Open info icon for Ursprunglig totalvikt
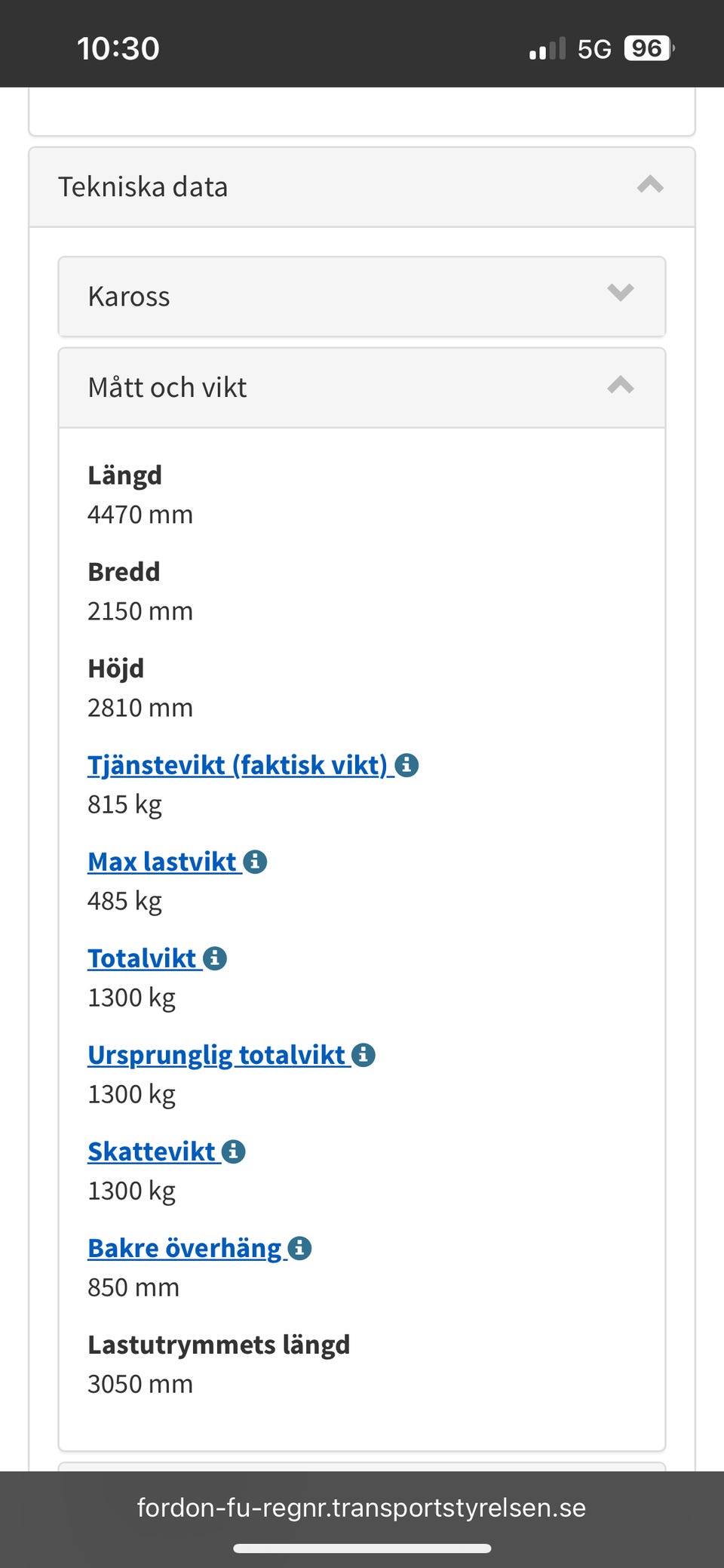The image size is (724, 1568). point(364,1055)
